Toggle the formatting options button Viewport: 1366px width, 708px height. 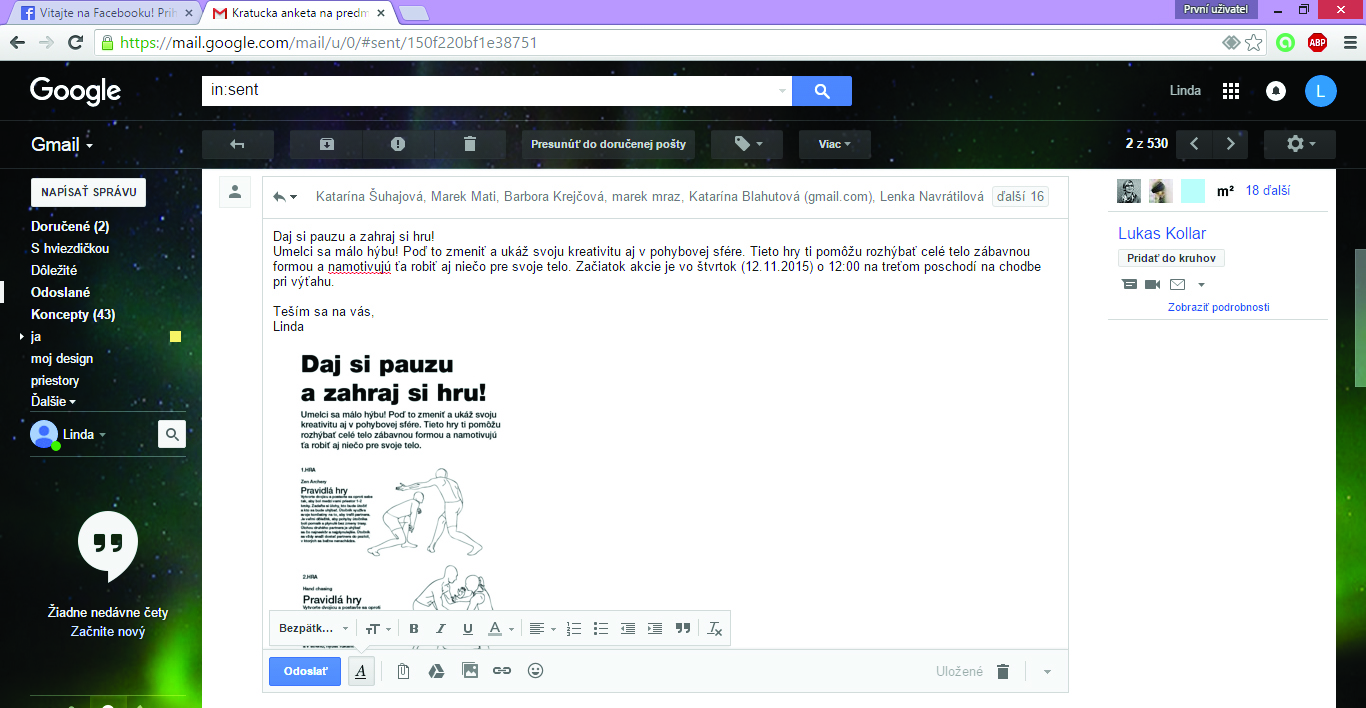[x=360, y=671]
